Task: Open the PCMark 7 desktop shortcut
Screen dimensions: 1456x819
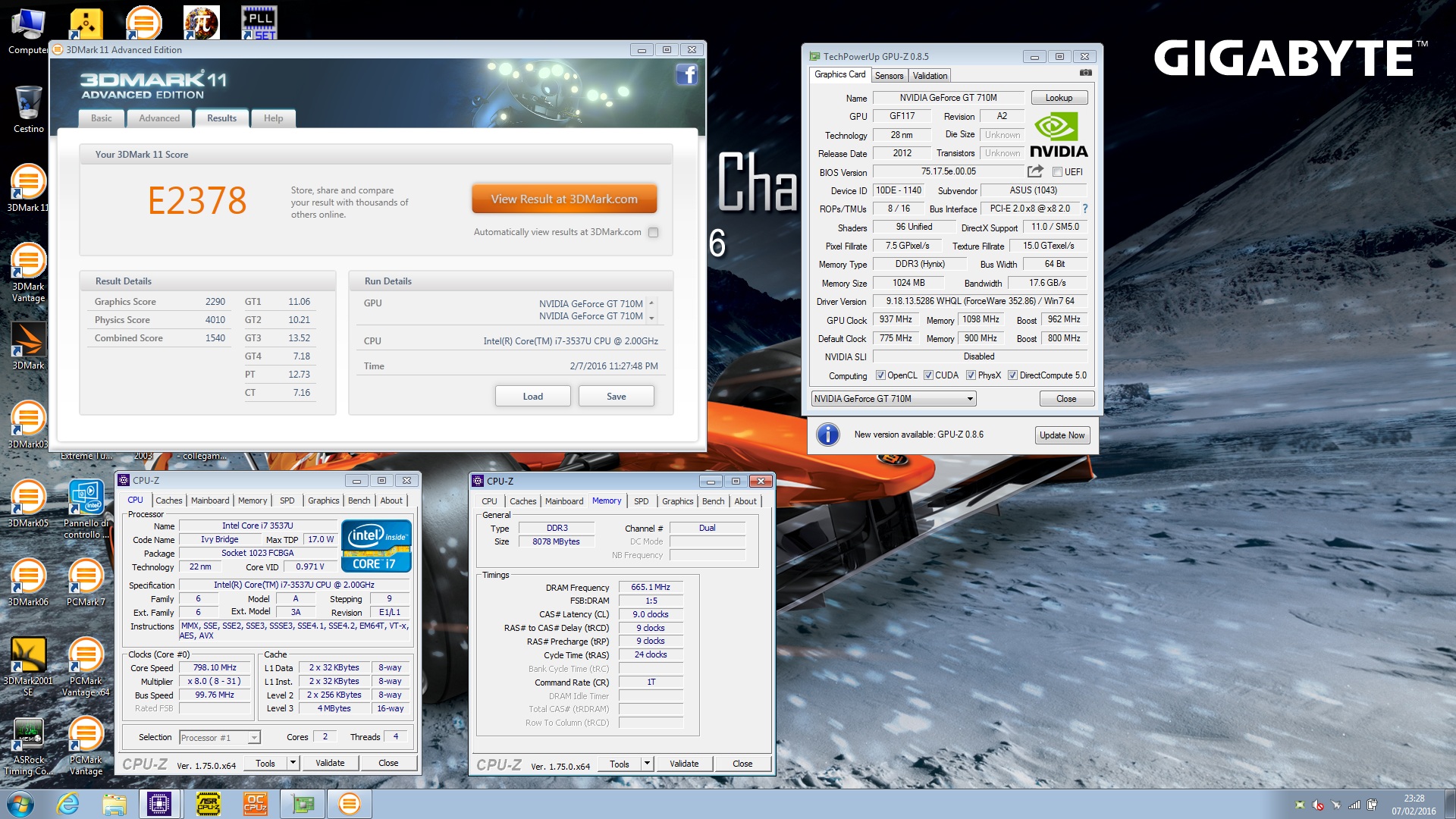Action: pyautogui.click(x=86, y=582)
